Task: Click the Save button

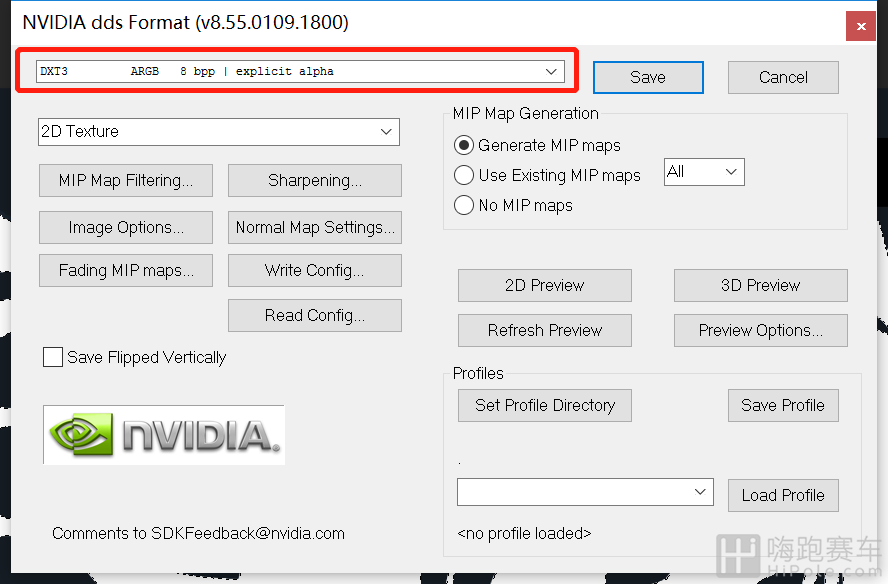Action: pos(648,77)
